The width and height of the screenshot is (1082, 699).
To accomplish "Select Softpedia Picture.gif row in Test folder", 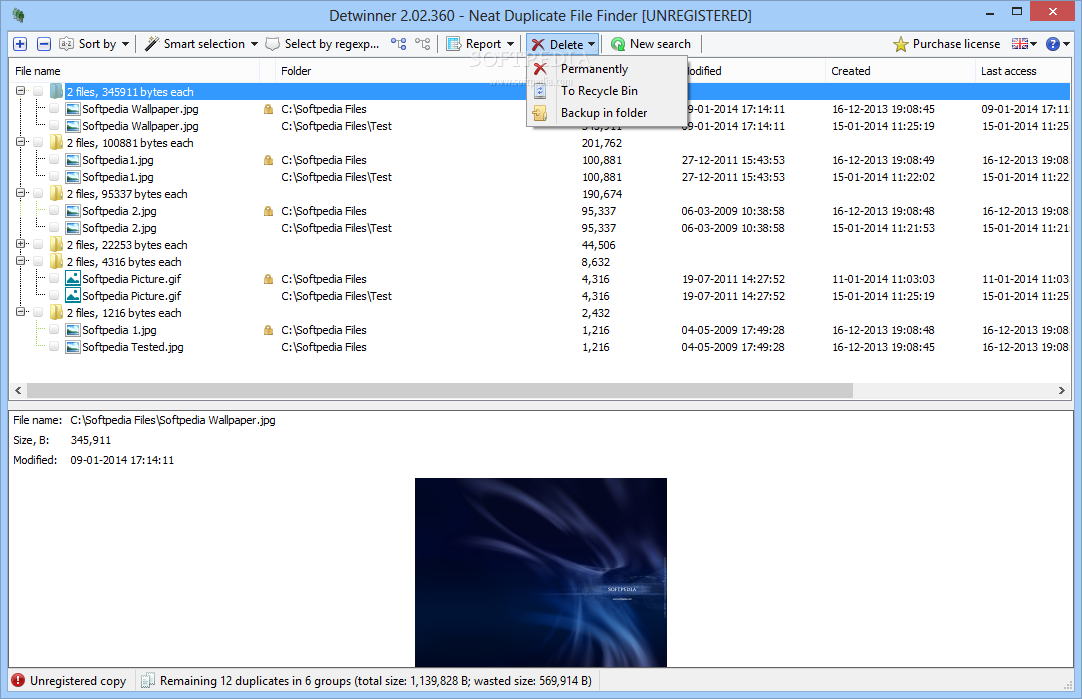I will 538,296.
